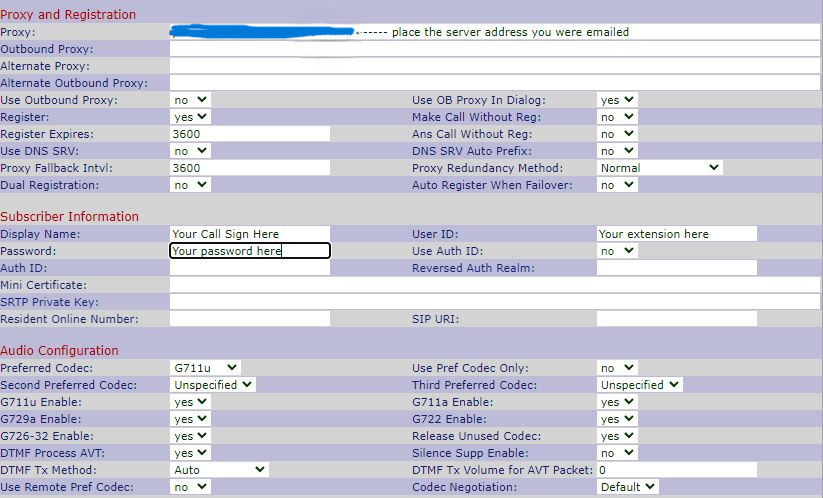Click the User ID input field

pyautogui.click(x=676, y=234)
